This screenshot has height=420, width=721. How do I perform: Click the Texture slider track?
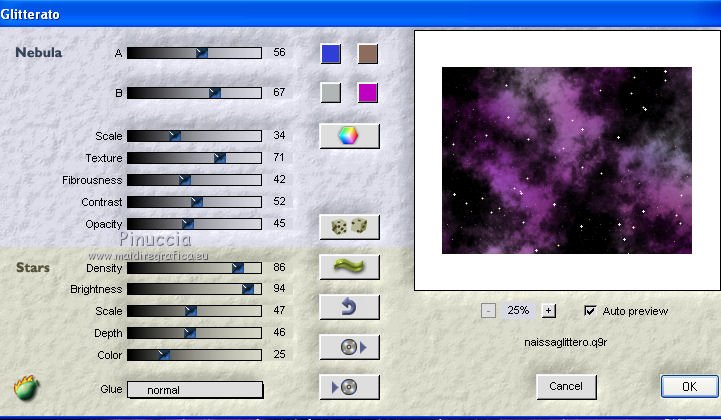(x=195, y=158)
